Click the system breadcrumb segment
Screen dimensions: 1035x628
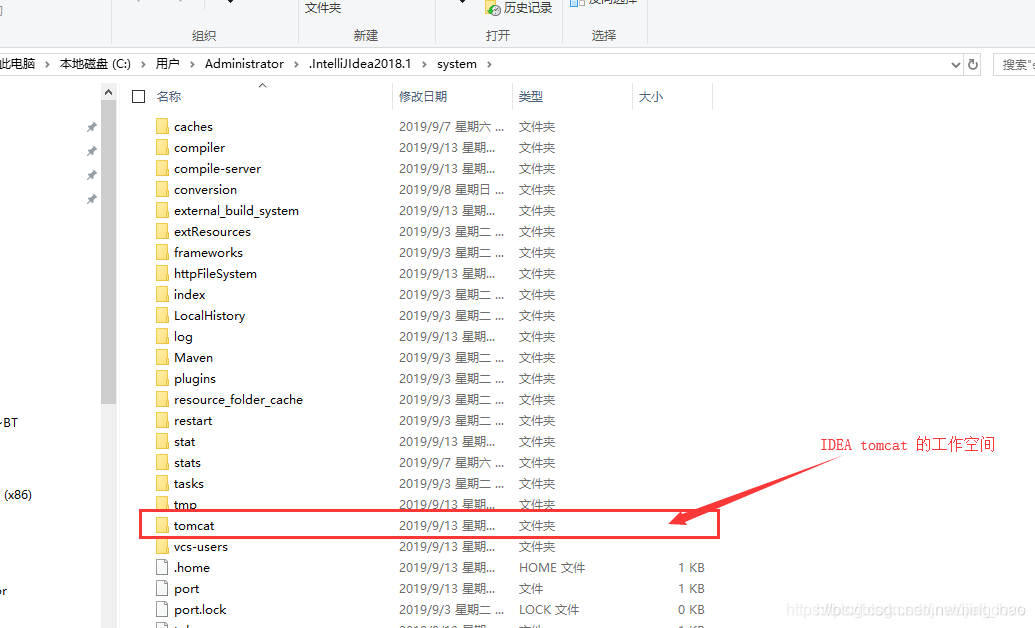[457, 64]
